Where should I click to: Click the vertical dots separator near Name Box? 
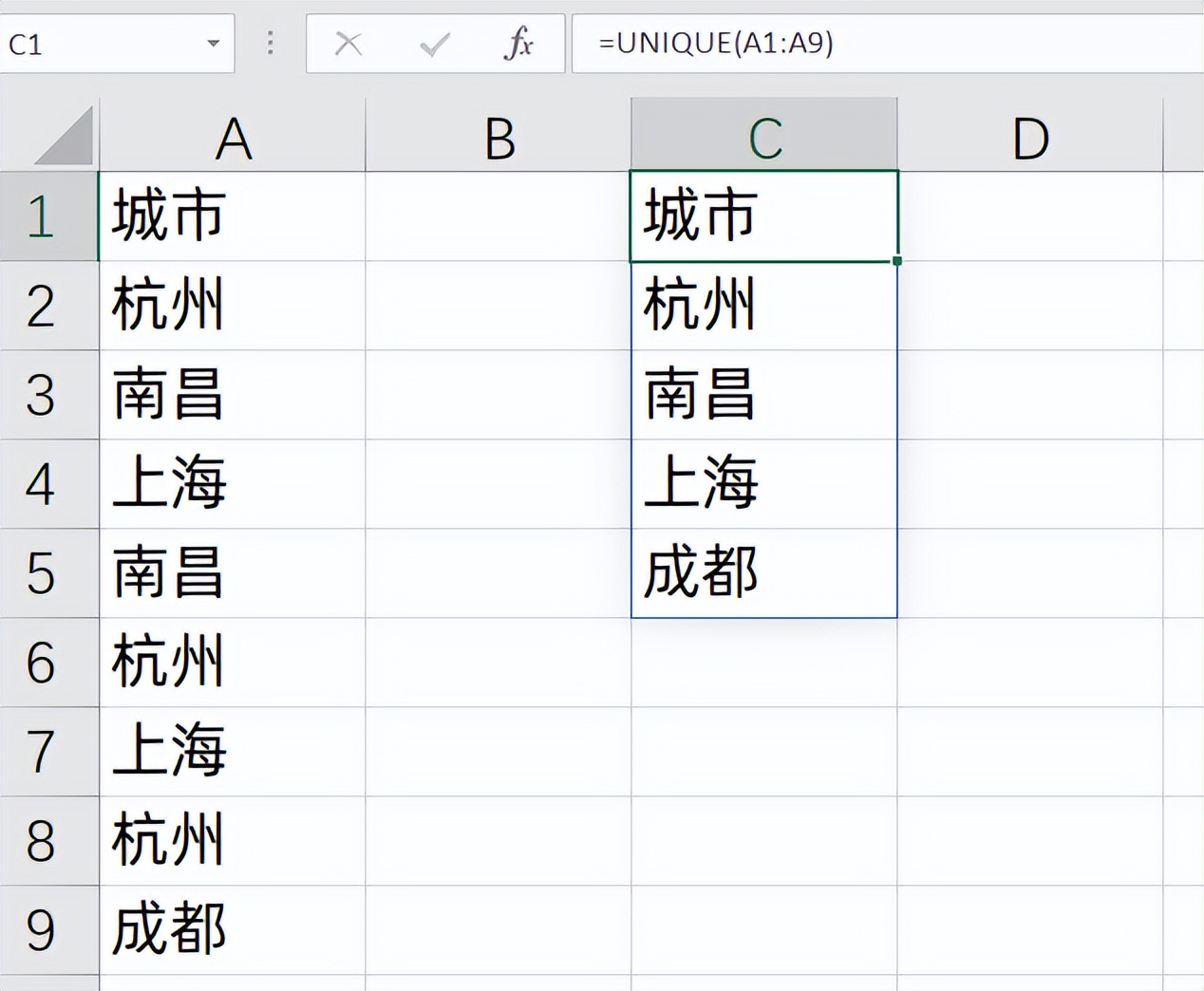269,43
